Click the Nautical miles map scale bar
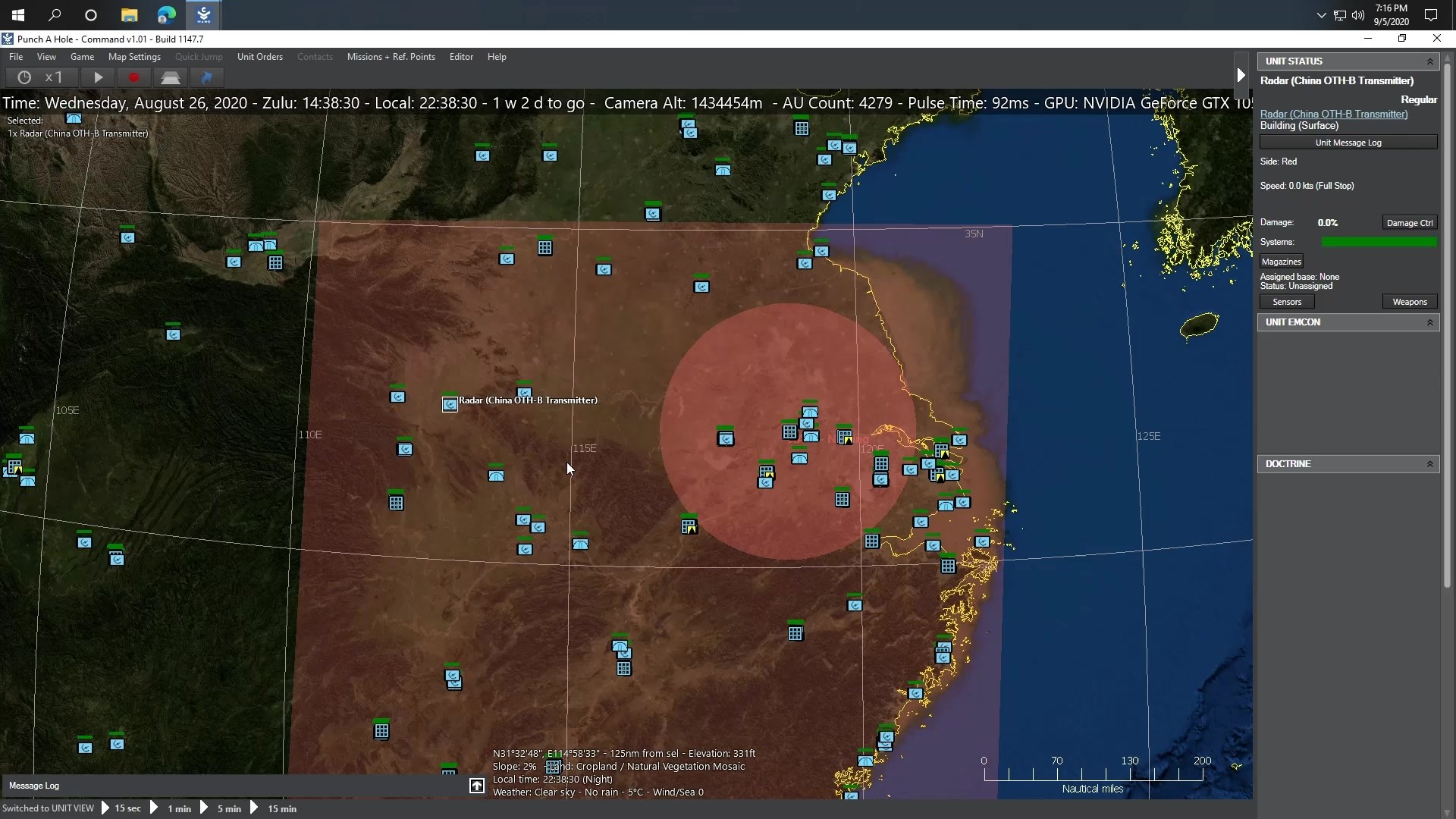 (x=1093, y=774)
